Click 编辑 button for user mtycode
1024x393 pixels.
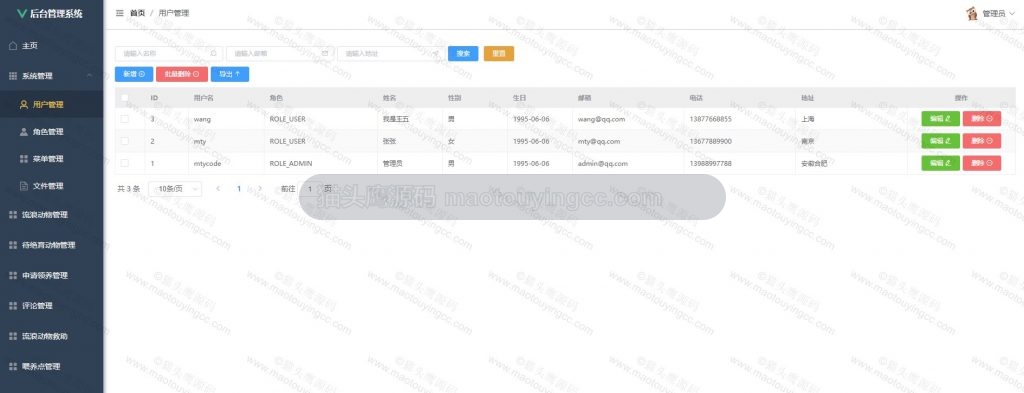click(x=940, y=163)
